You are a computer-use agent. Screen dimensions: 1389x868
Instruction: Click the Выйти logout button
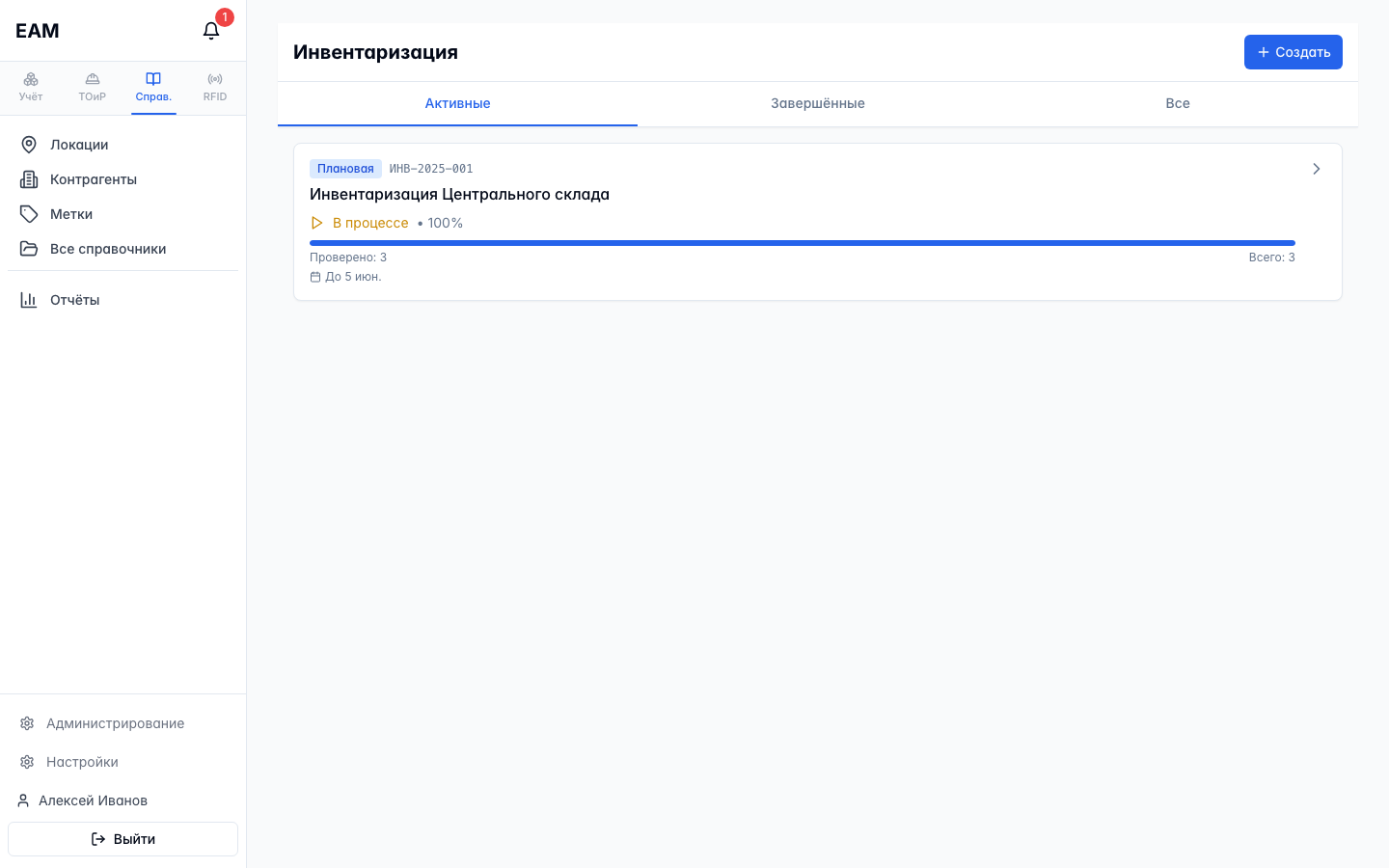123,839
